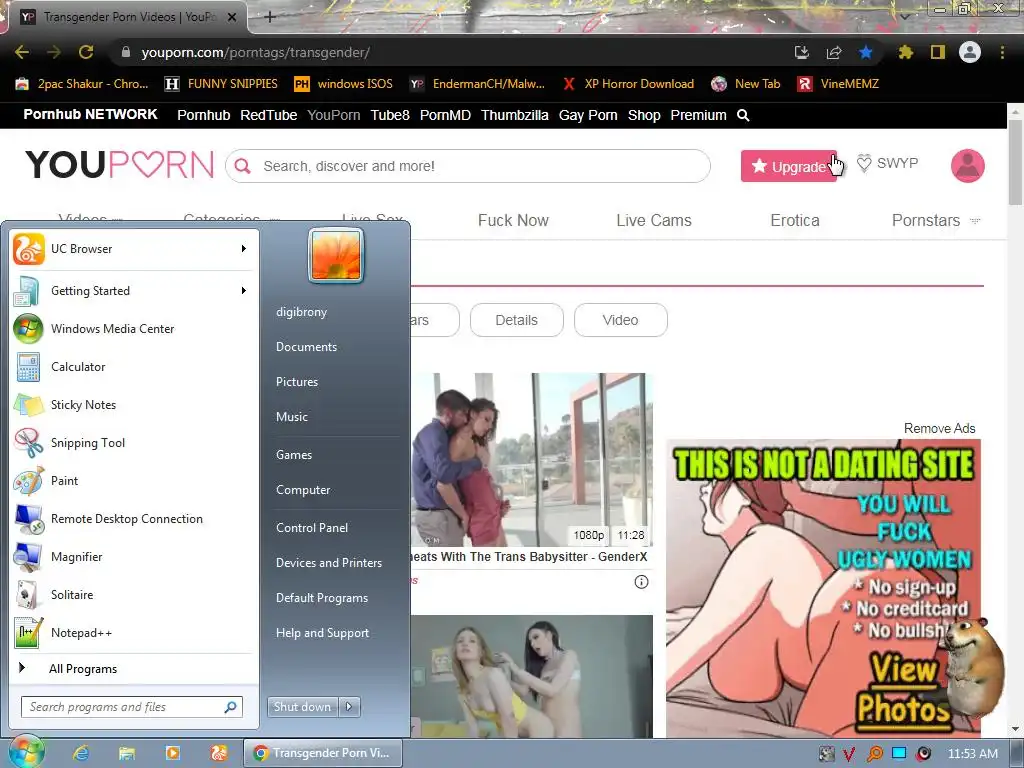Click the Chrome taskbar window button
Viewport: 1024px width, 768px height.
pos(323,753)
